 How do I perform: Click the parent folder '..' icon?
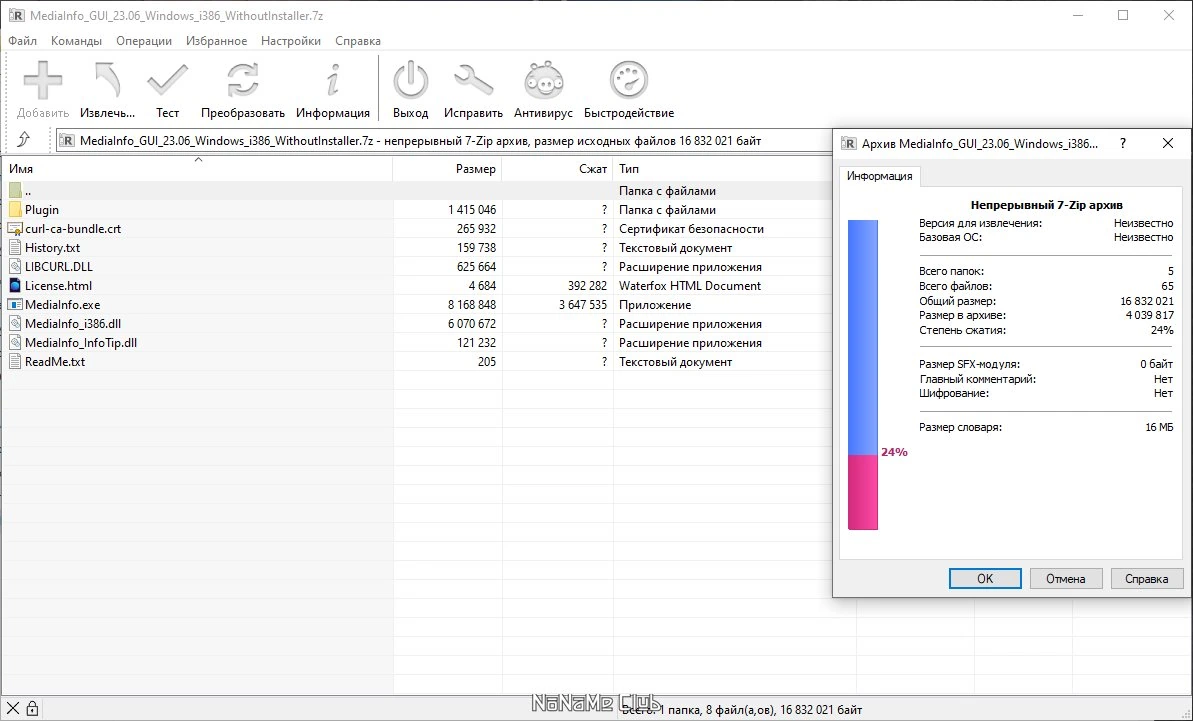click(15, 190)
